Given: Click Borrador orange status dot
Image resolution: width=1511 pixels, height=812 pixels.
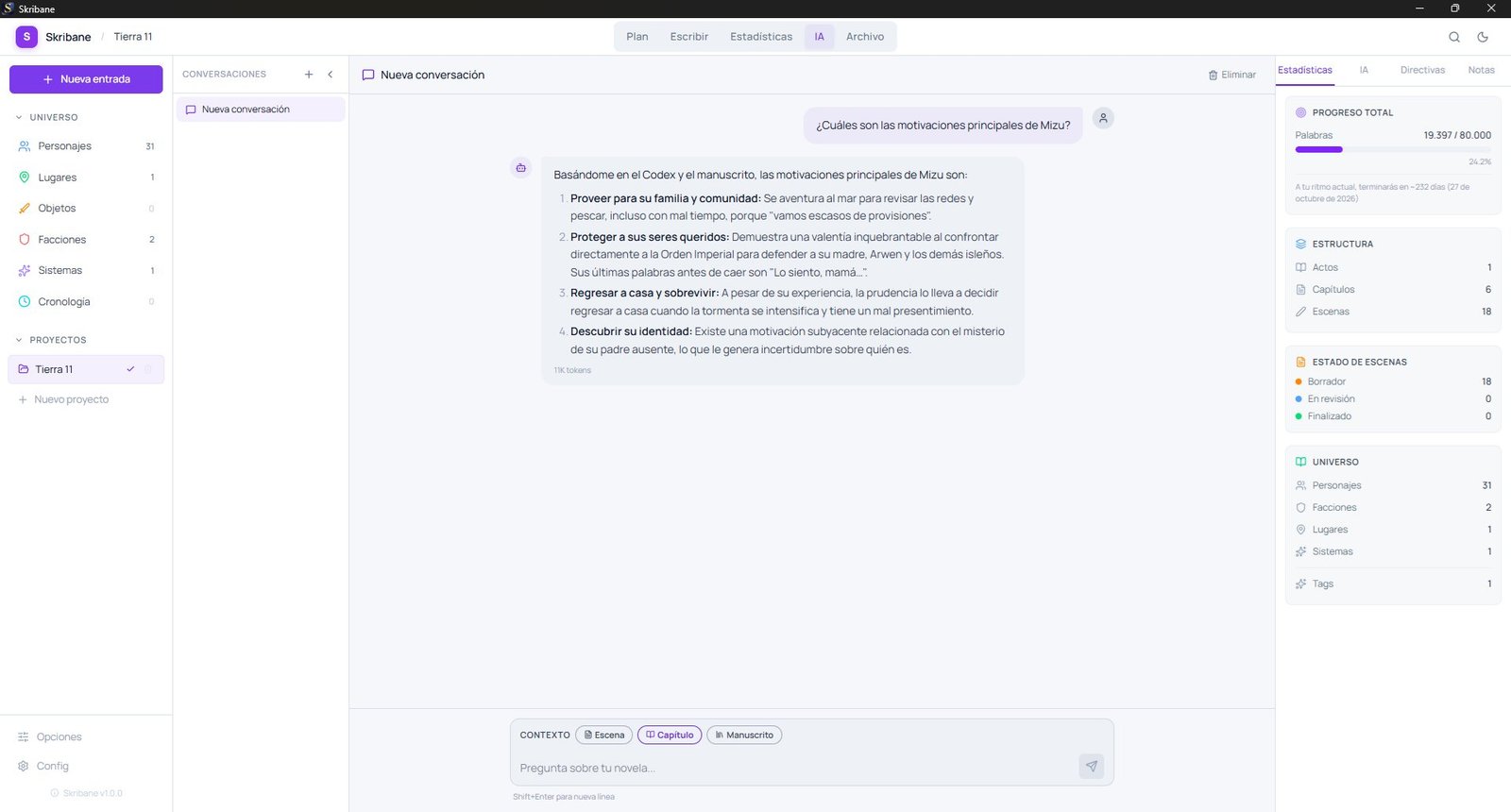Looking at the screenshot, I should [x=1299, y=381].
